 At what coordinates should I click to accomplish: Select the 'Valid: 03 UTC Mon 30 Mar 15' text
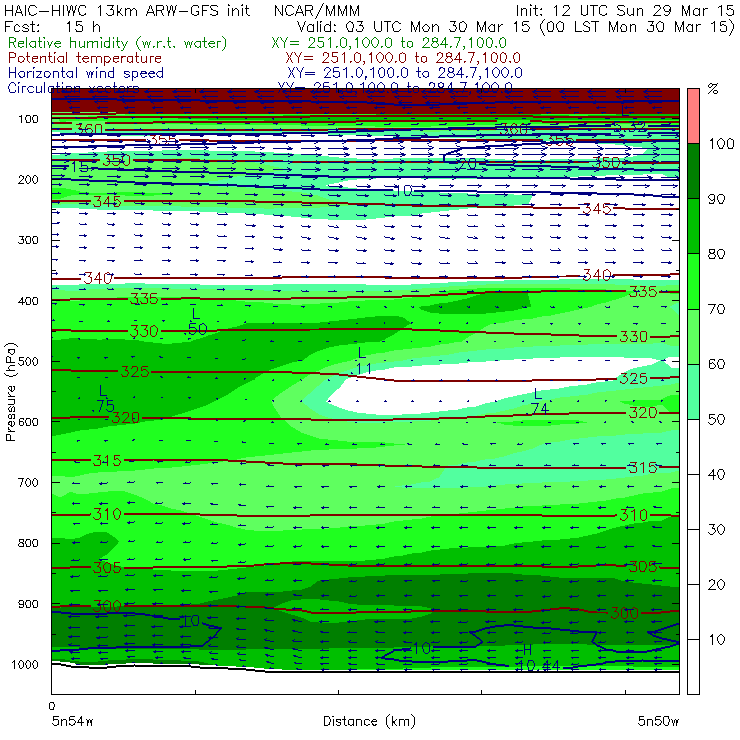click(x=413, y=26)
